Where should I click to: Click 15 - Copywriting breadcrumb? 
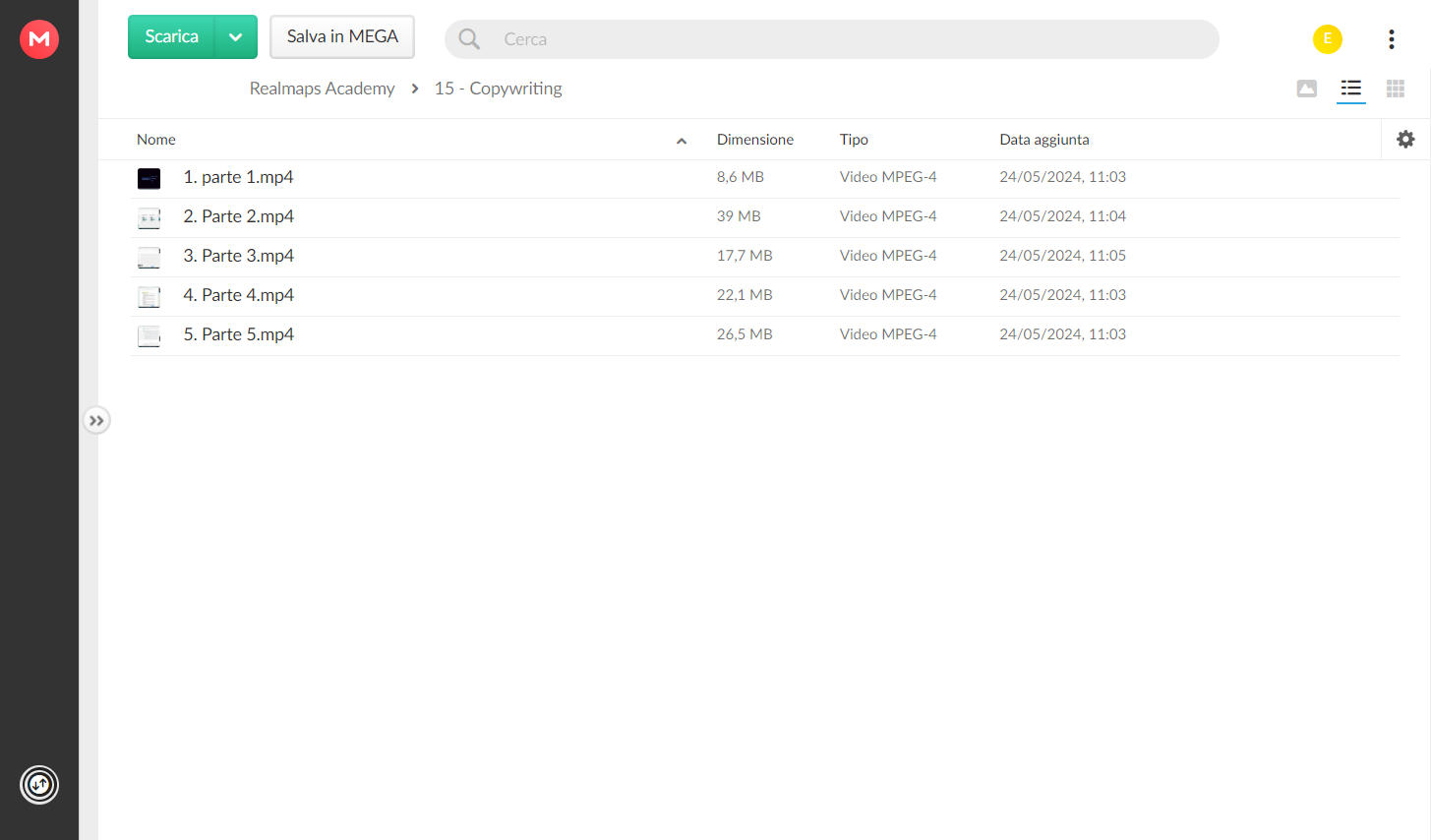click(499, 89)
